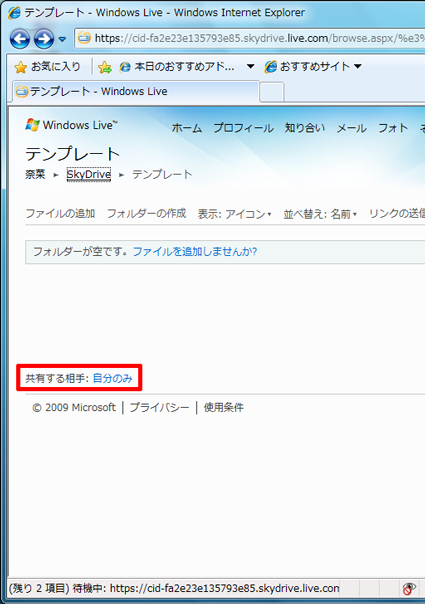
Task: Open the プライバシー footer link
Action: (x=160, y=407)
